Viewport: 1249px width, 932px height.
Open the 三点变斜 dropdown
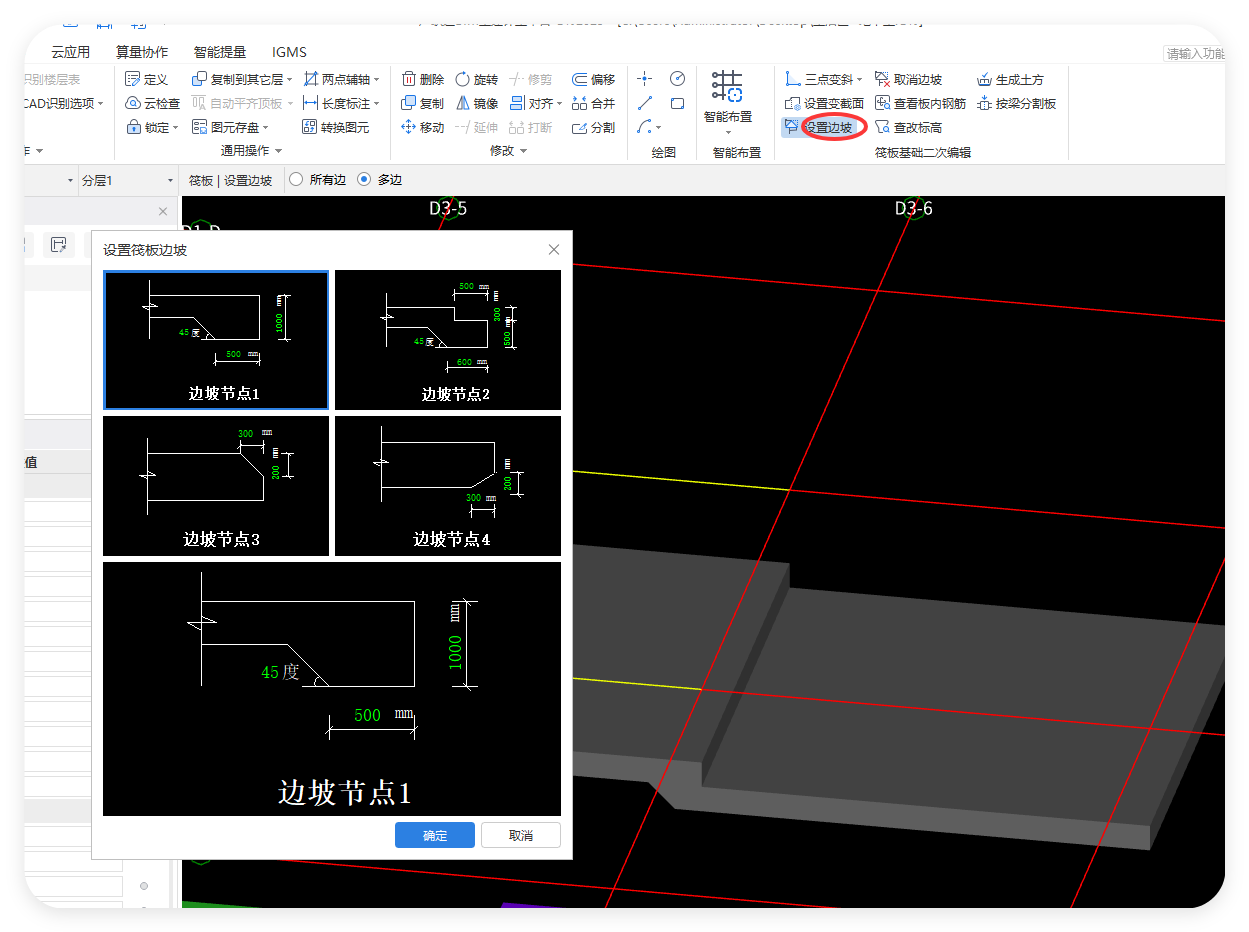(x=860, y=80)
